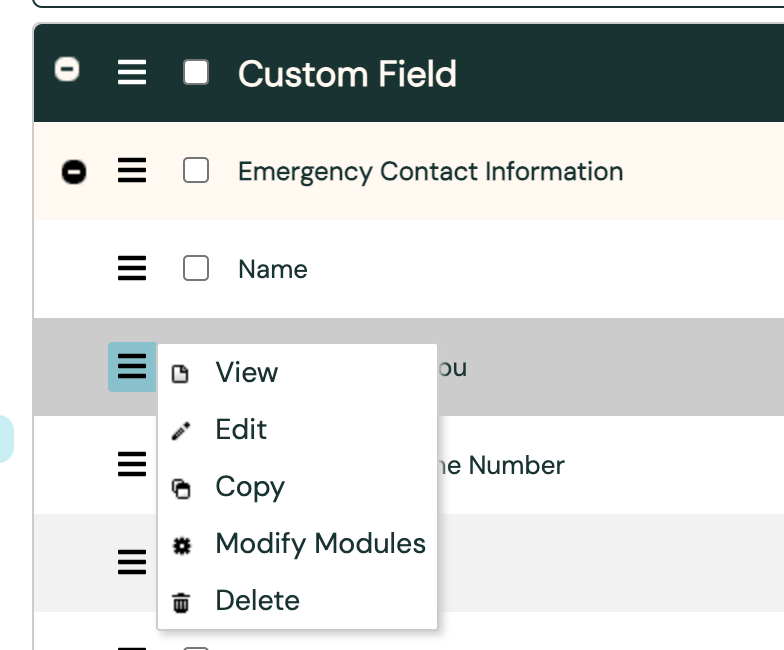Viewport: 784px width, 650px height.
Task: Select the checkbox for the Name field
Action: click(x=196, y=269)
